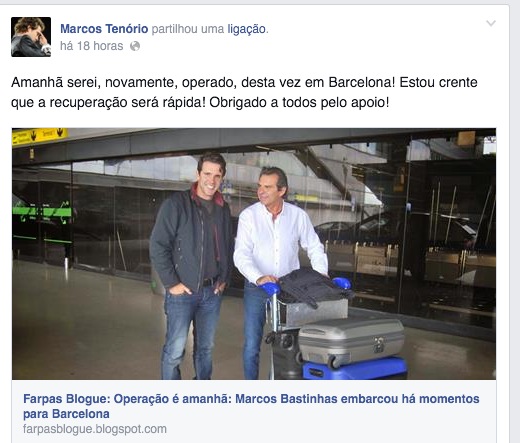This screenshot has width=520, height=443.
Task: Click the yellow overhead sign in photo
Action: [40, 136]
